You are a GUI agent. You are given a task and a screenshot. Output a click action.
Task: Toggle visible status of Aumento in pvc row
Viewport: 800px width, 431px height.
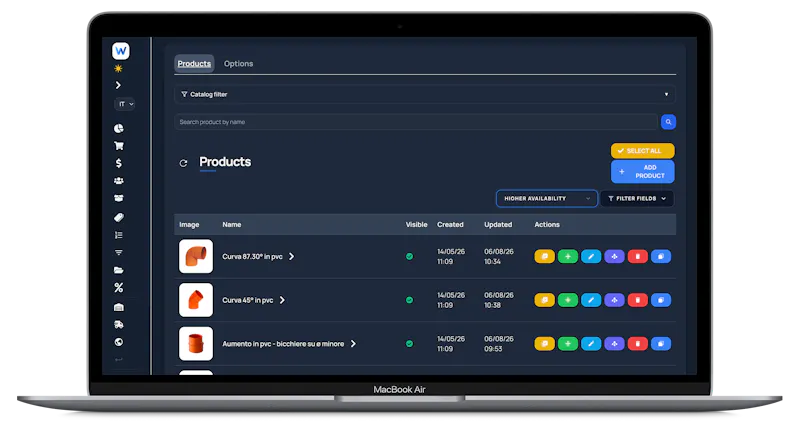click(409, 344)
